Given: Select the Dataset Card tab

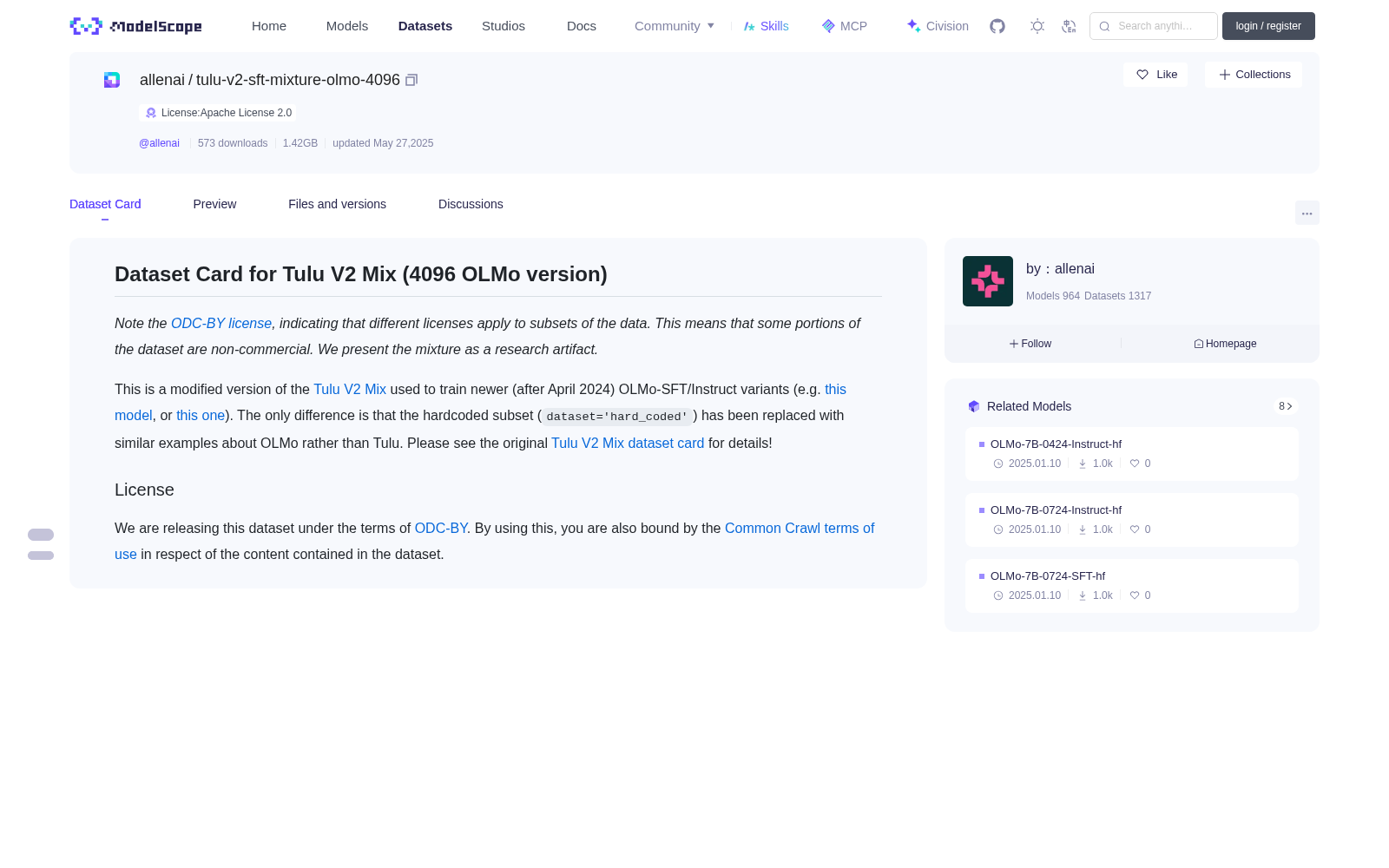Looking at the screenshot, I should click(105, 204).
